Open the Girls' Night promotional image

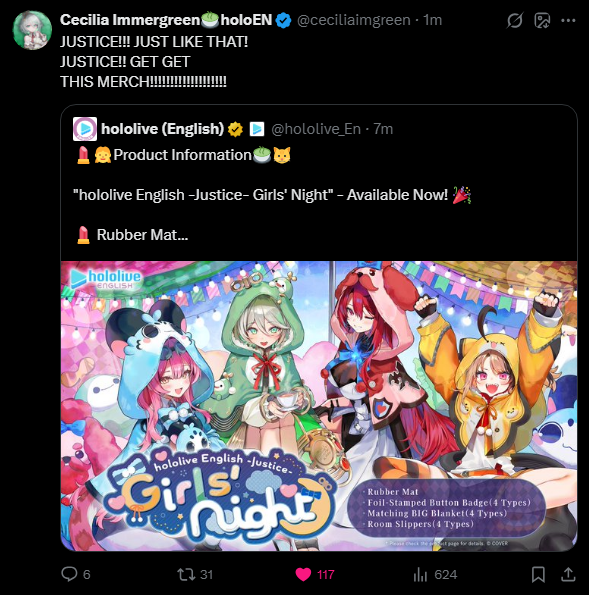(x=319, y=406)
